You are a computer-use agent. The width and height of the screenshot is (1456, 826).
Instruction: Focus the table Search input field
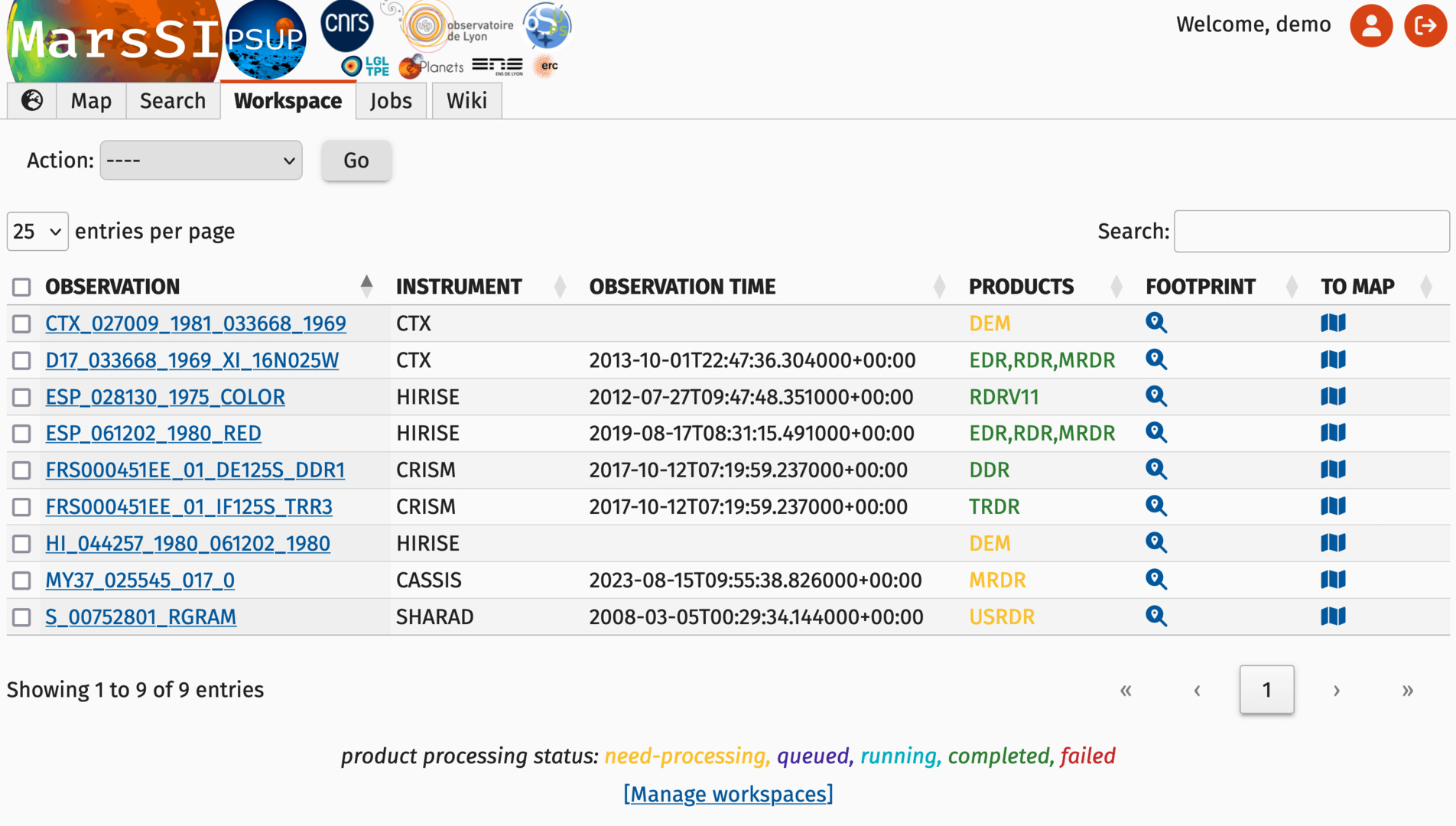click(x=1311, y=232)
